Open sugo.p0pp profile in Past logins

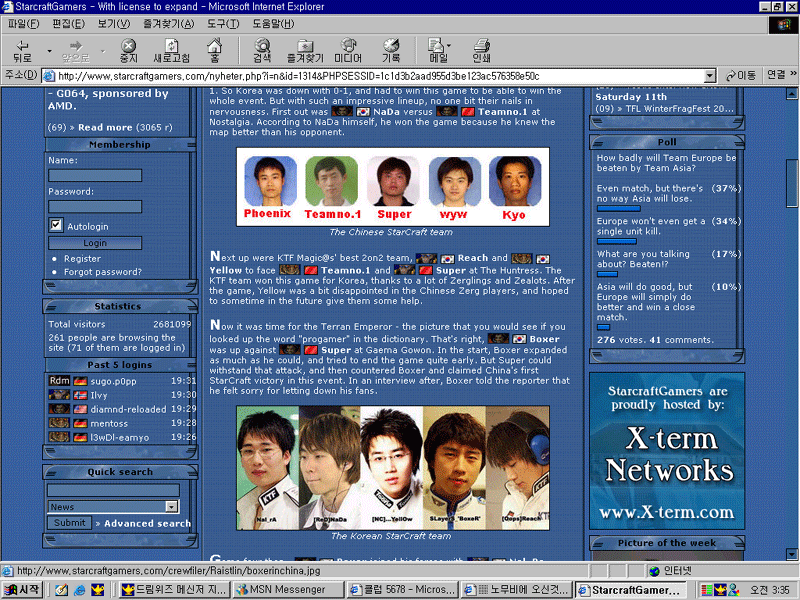113,381
